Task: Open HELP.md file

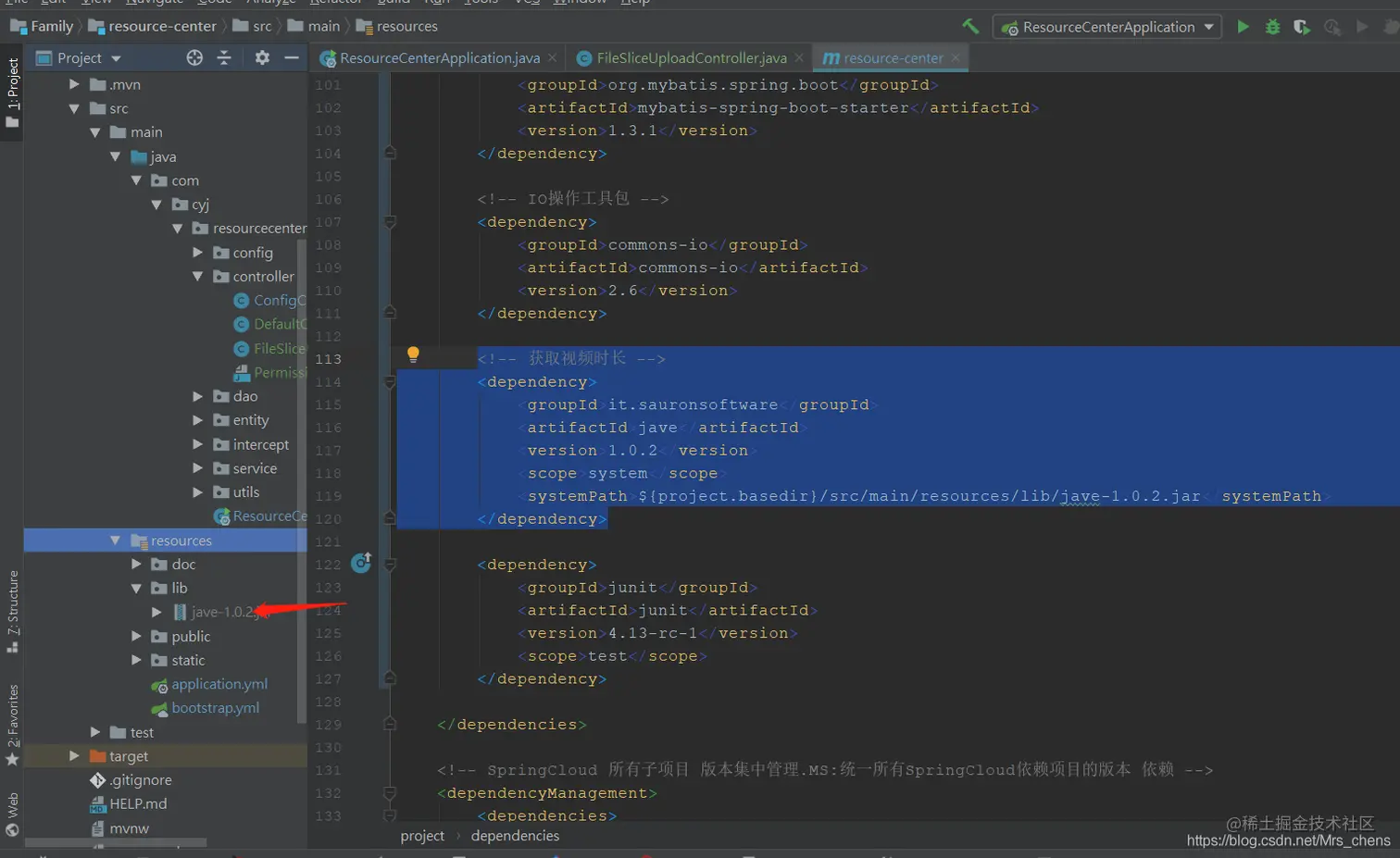Action: pos(129,804)
